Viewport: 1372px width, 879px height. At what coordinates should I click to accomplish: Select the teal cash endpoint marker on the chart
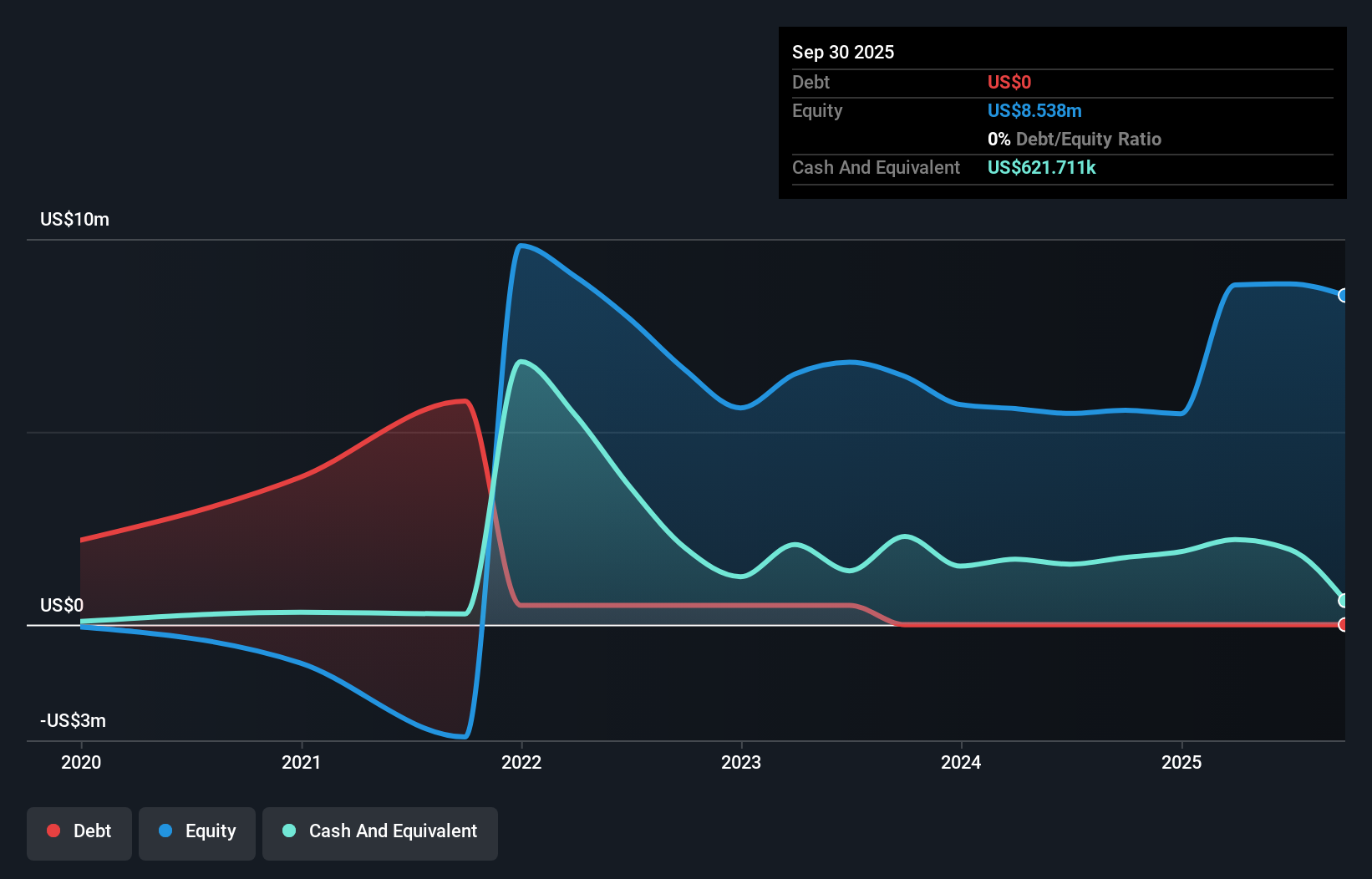click(1343, 598)
